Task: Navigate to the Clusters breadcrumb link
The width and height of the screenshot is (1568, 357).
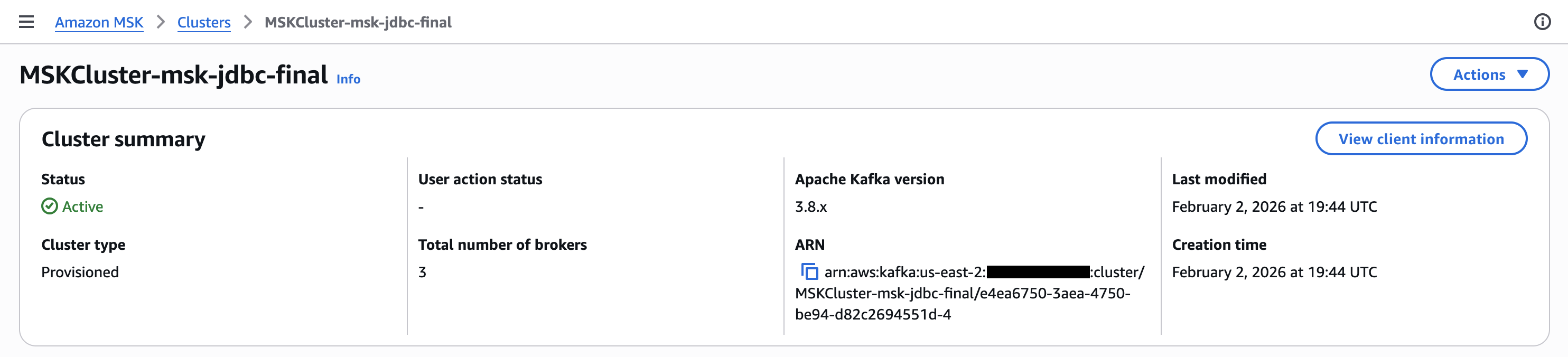Action: [204, 23]
